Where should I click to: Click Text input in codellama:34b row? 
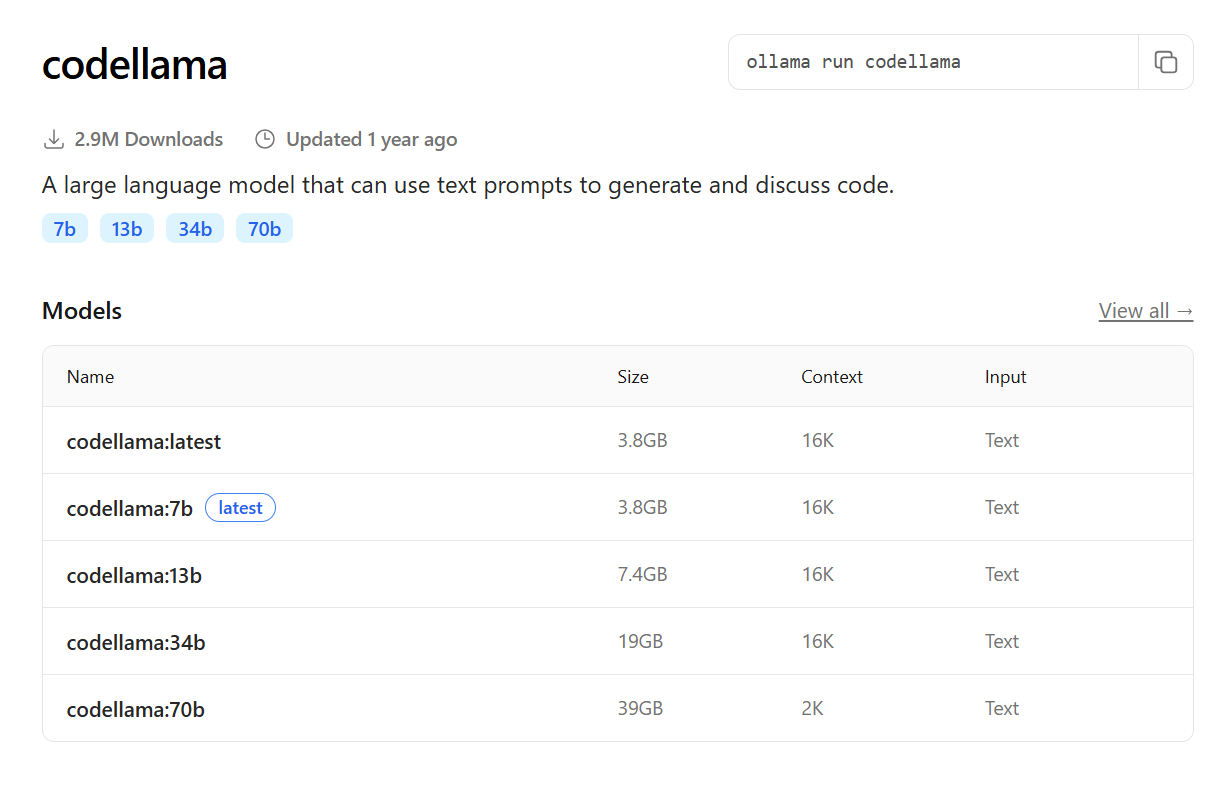point(1002,642)
